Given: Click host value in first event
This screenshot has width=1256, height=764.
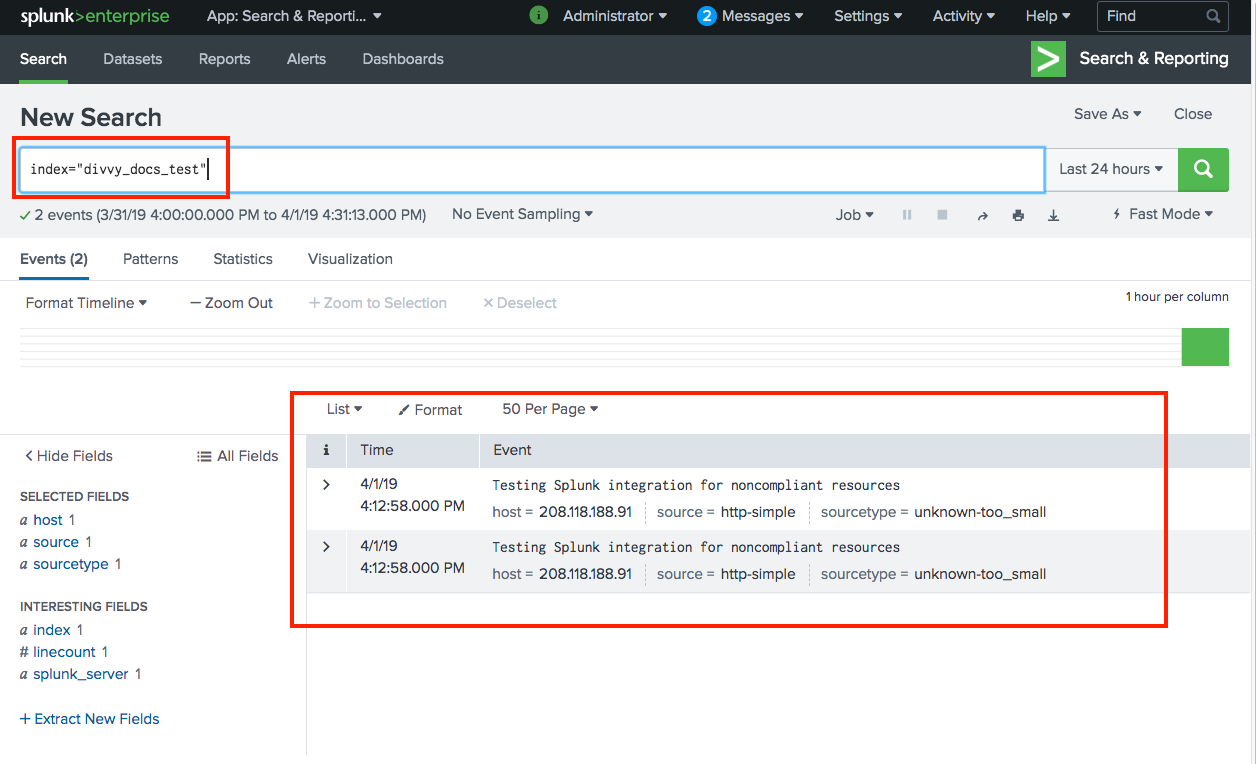Looking at the screenshot, I should click(585, 512).
